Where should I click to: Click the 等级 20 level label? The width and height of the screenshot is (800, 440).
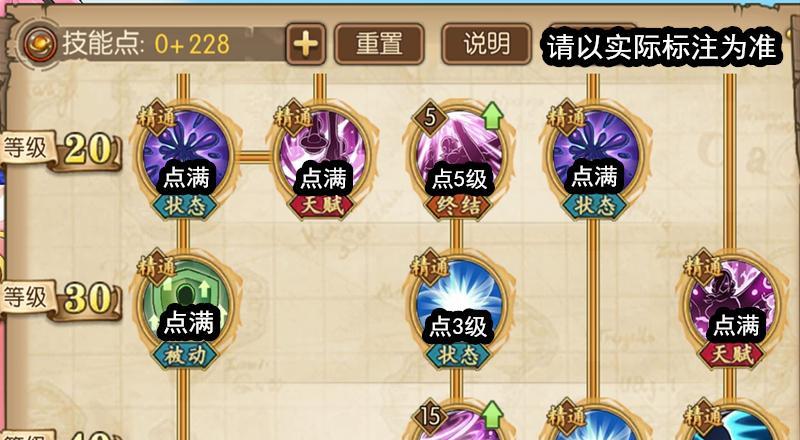point(61,150)
